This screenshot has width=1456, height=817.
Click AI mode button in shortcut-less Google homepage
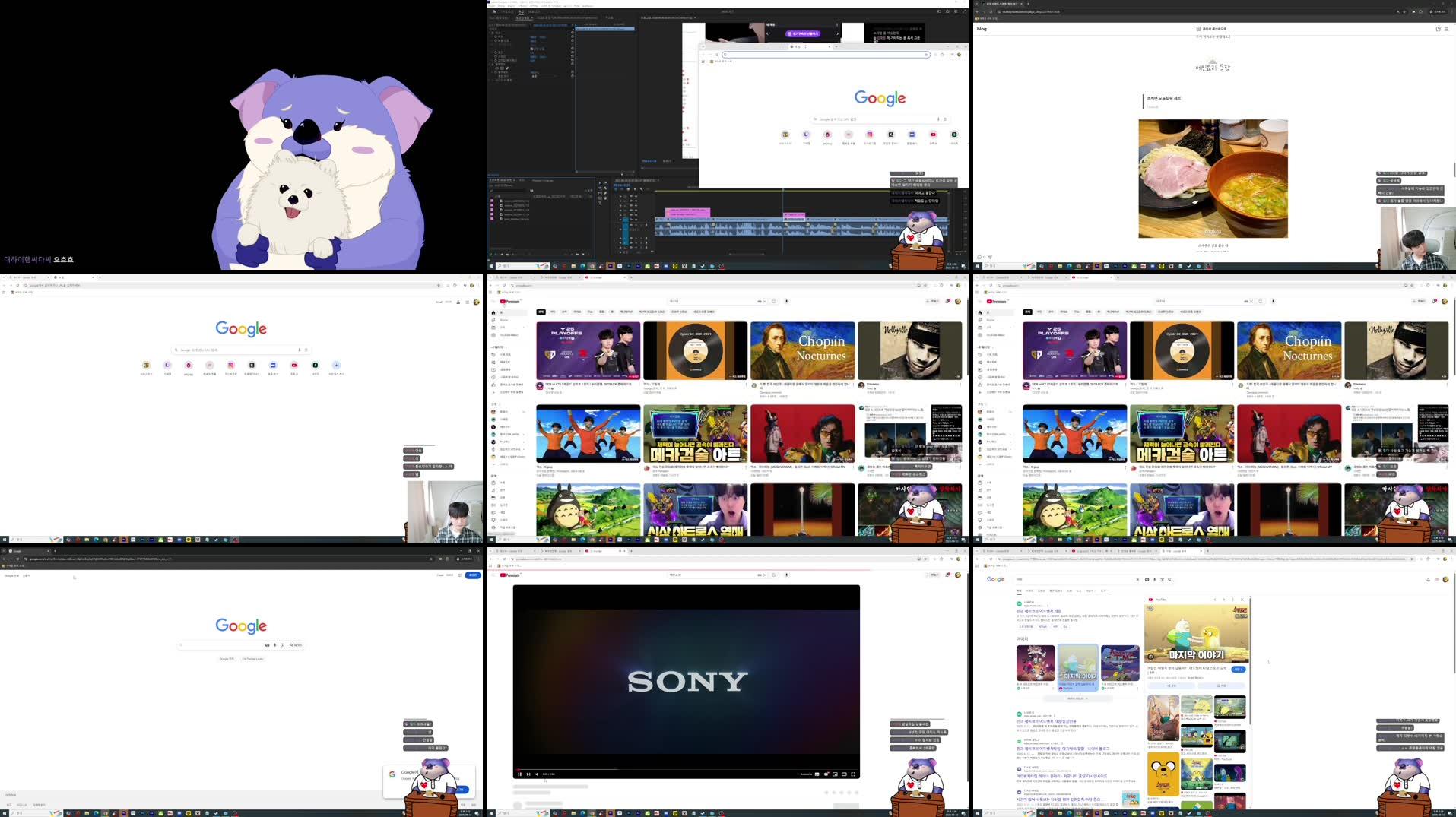tap(296, 644)
